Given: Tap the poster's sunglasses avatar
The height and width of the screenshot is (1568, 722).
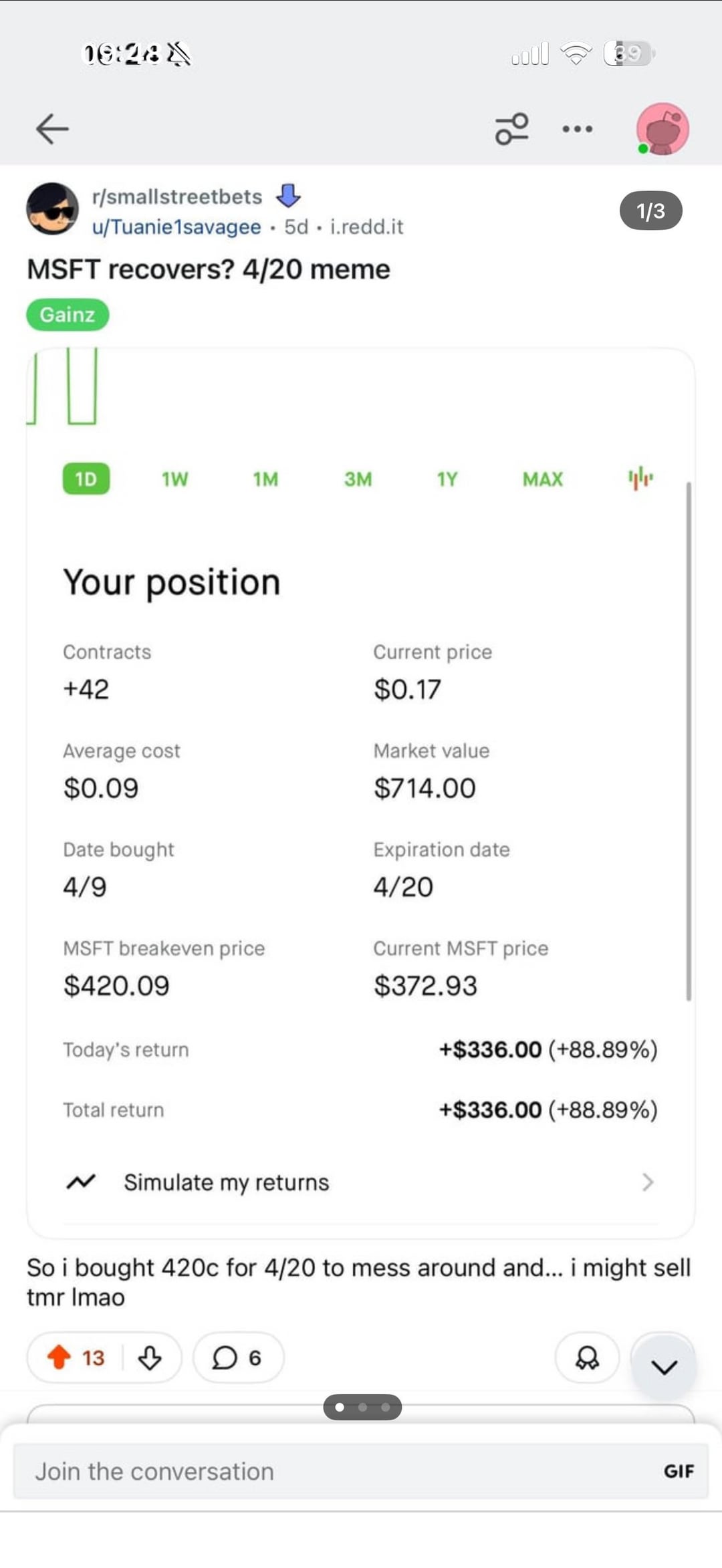Looking at the screenshot, I should click(x=52, y=209).
